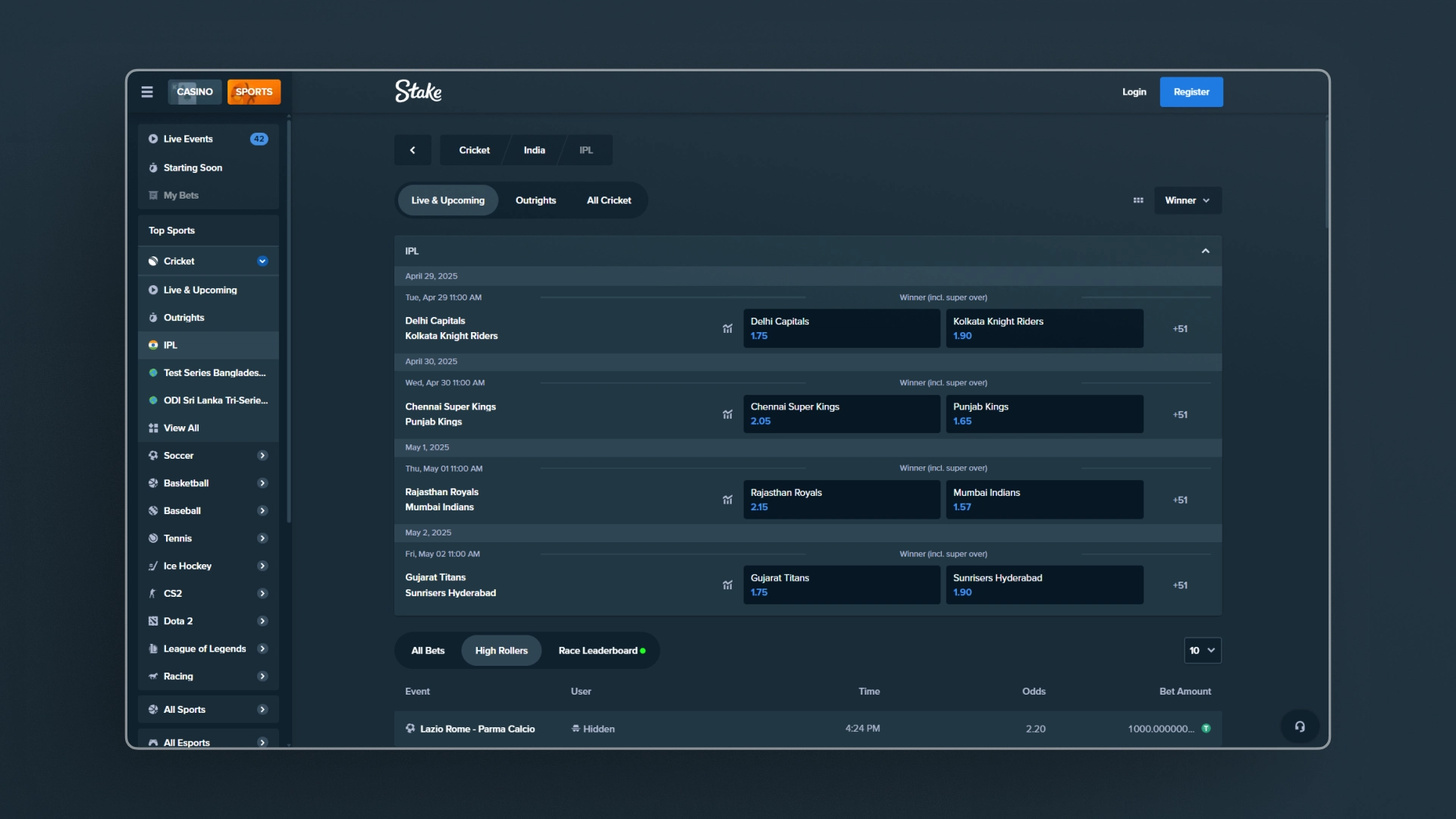Select Chennai Super Kings odds 2.05

(842, 414)
